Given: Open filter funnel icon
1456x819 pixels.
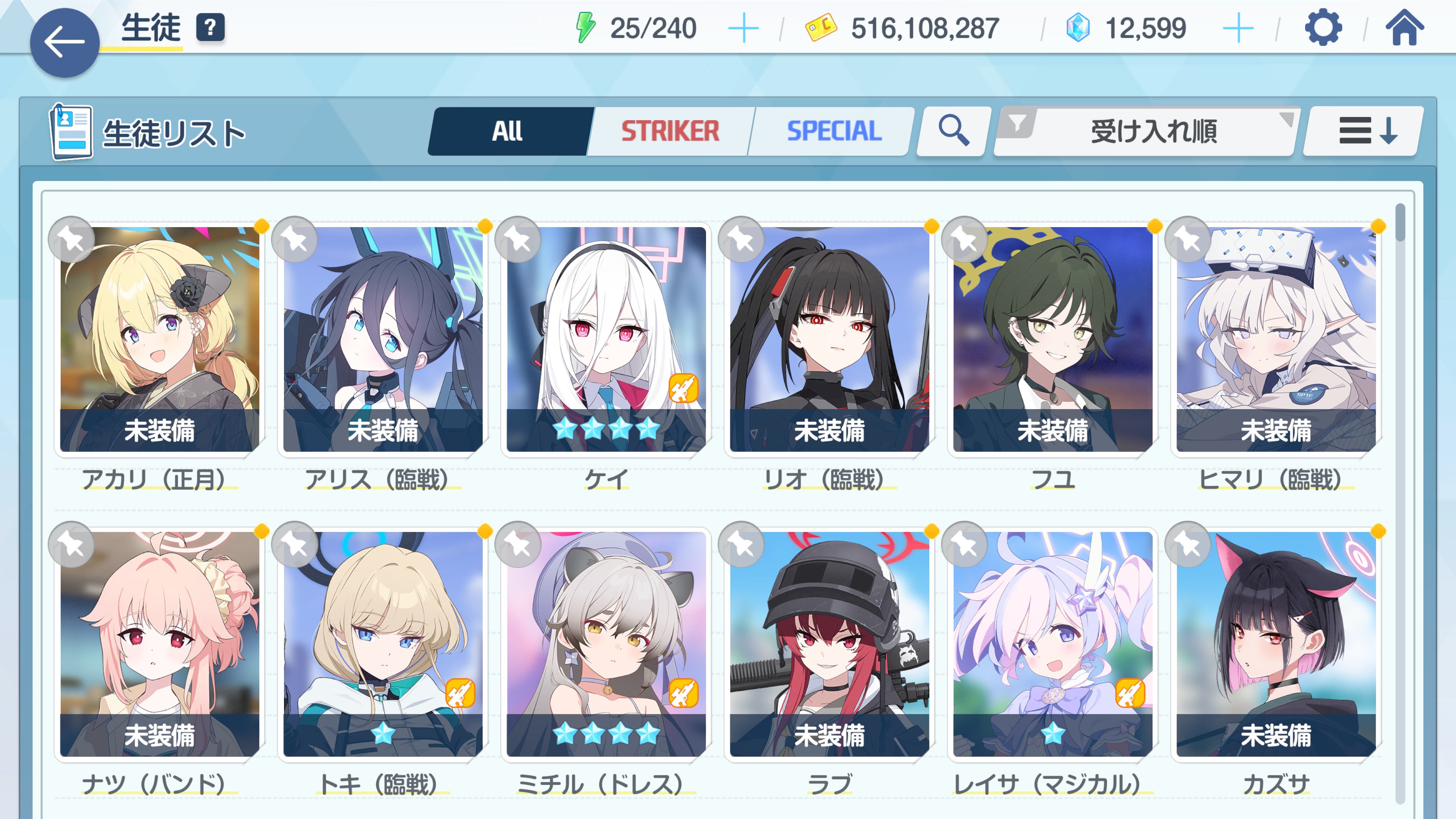Looking at the screenshot, I should tap(1017, 122).
